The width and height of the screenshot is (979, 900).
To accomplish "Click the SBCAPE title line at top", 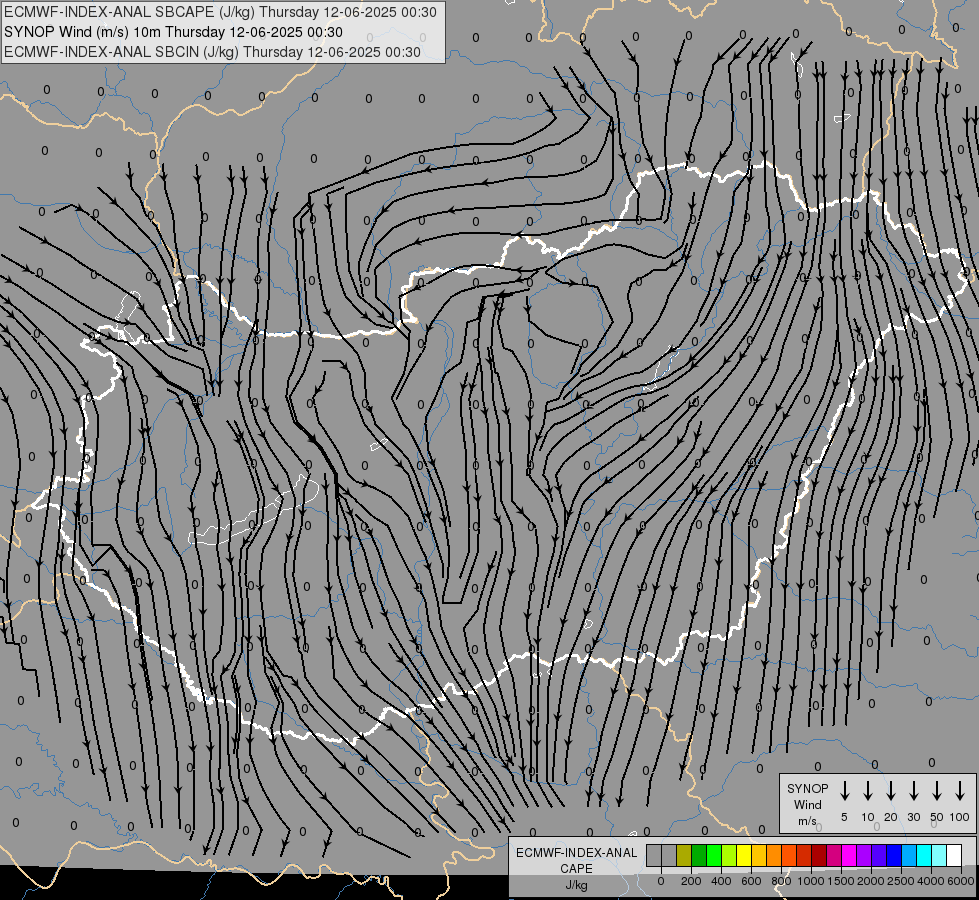I will tap(220, 12).
